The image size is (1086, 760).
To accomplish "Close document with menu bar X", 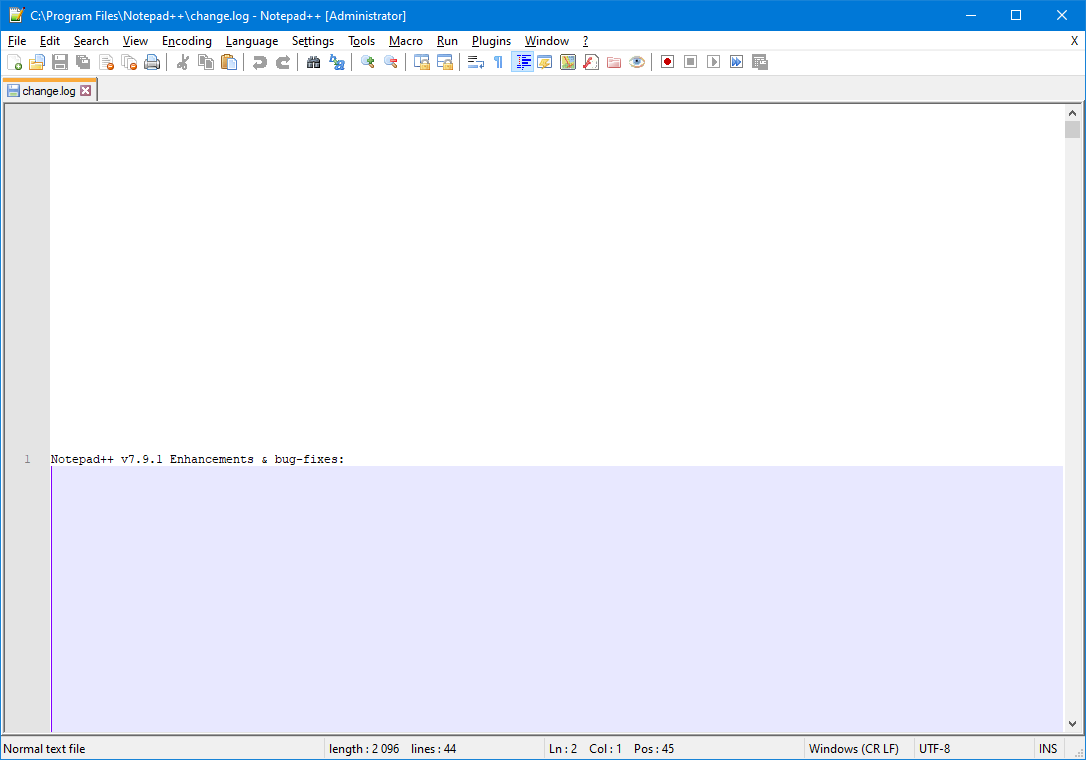I will click(1074, 41).
